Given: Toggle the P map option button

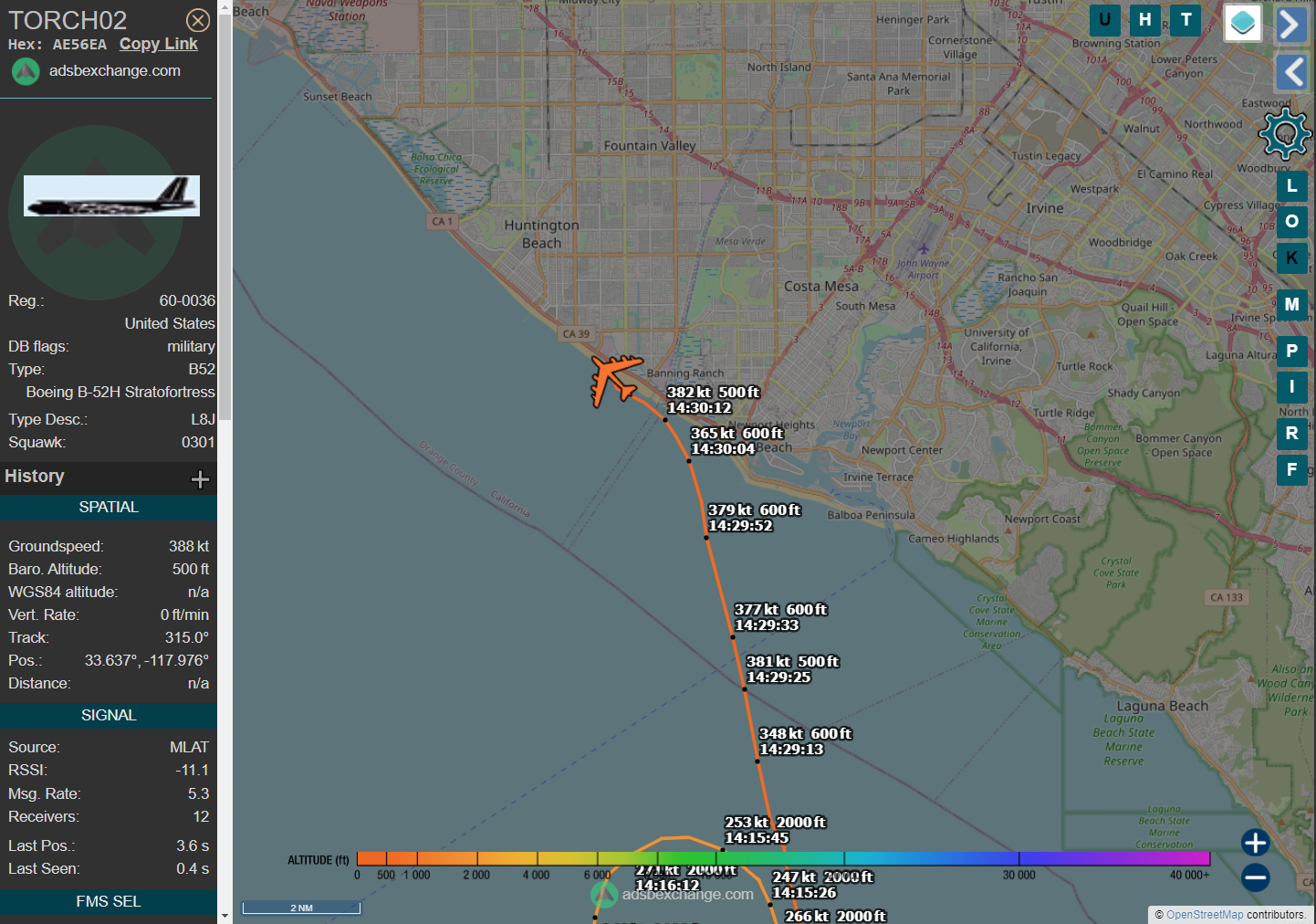Looking at the screenshot, I should pos(1291,351).
